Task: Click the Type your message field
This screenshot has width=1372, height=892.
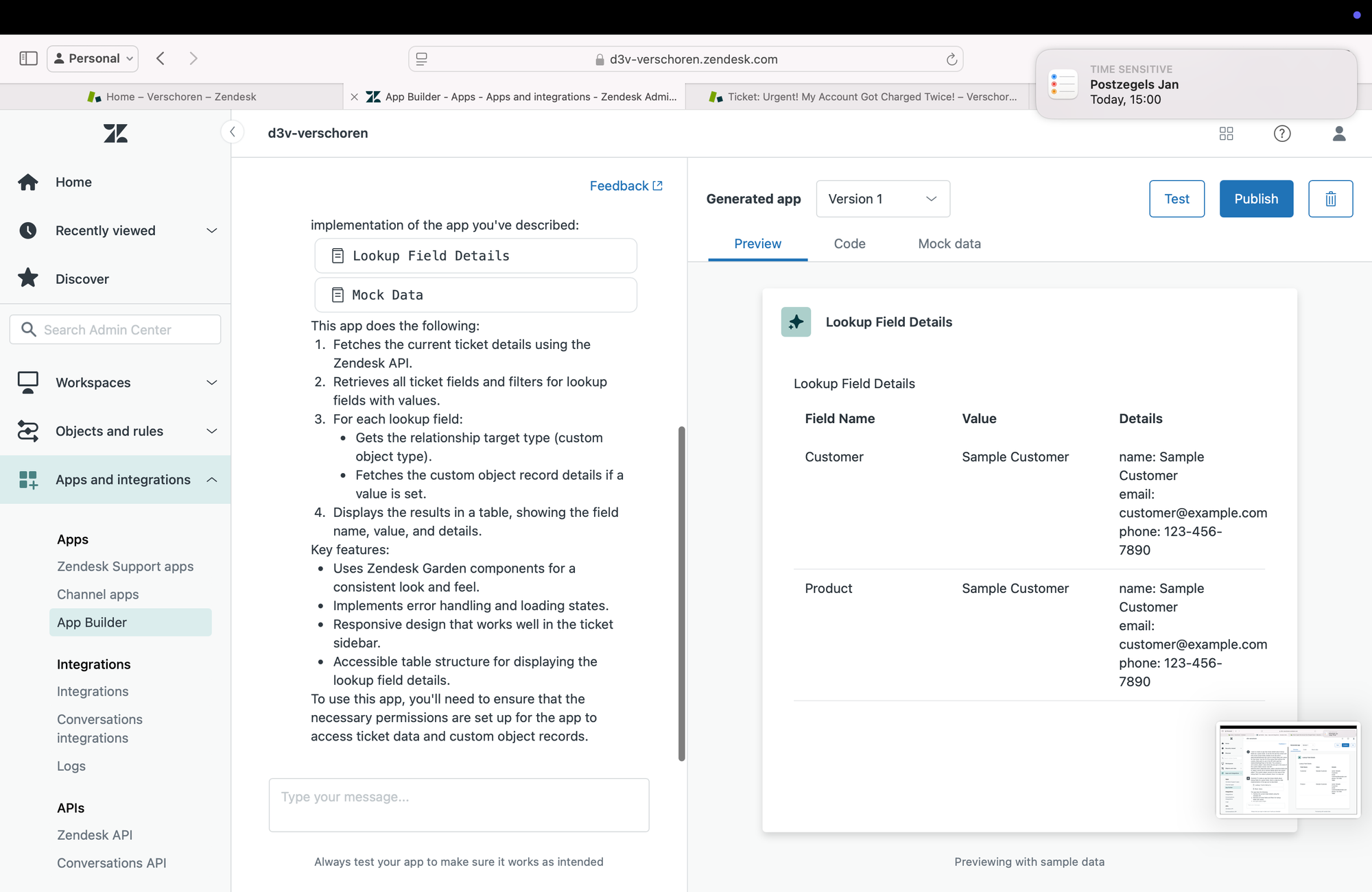Action: click(x=459, y=805)
